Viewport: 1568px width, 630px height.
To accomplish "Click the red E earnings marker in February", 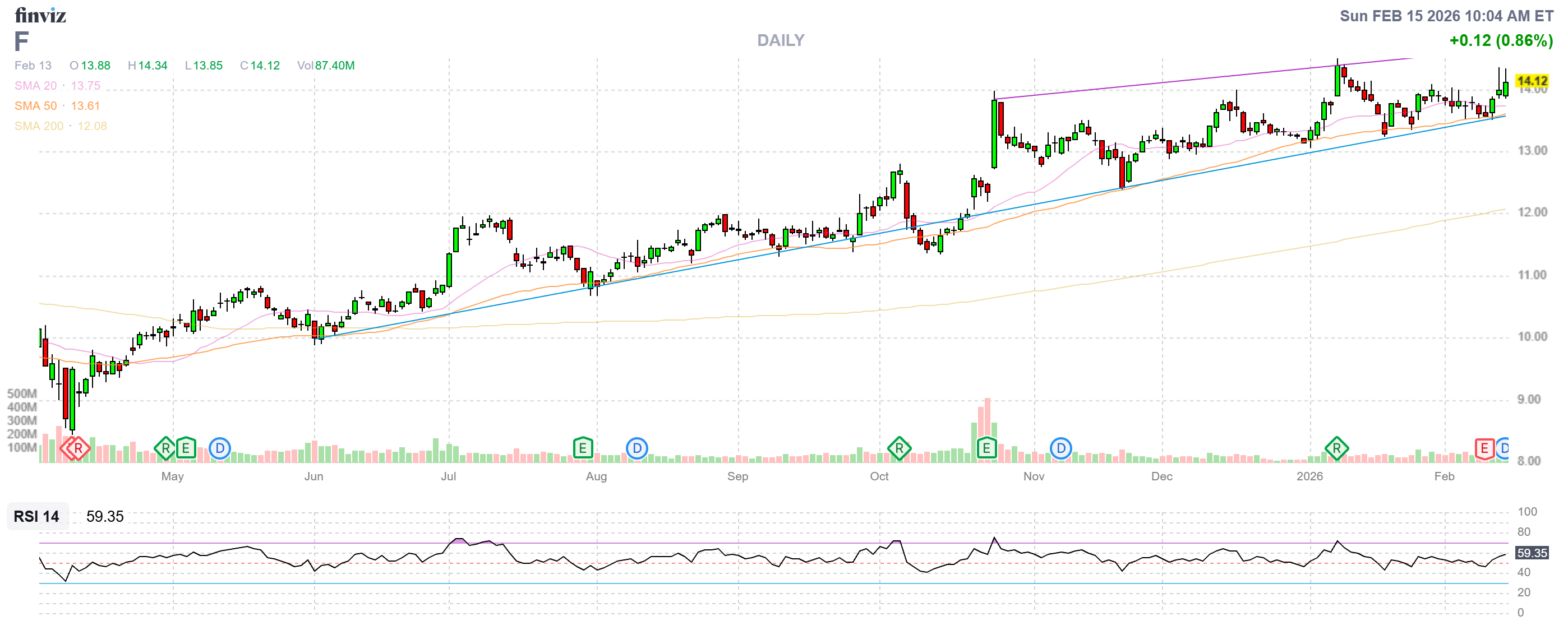I will click(1484, 449).
